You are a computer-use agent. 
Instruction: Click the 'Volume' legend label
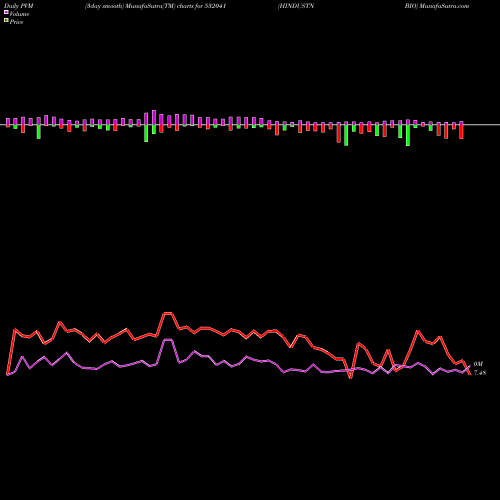point(19,14)
